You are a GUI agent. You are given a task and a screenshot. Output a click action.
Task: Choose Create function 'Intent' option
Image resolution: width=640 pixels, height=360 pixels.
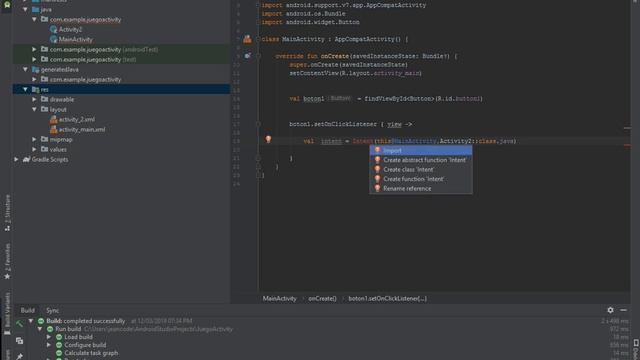point(421,179)
